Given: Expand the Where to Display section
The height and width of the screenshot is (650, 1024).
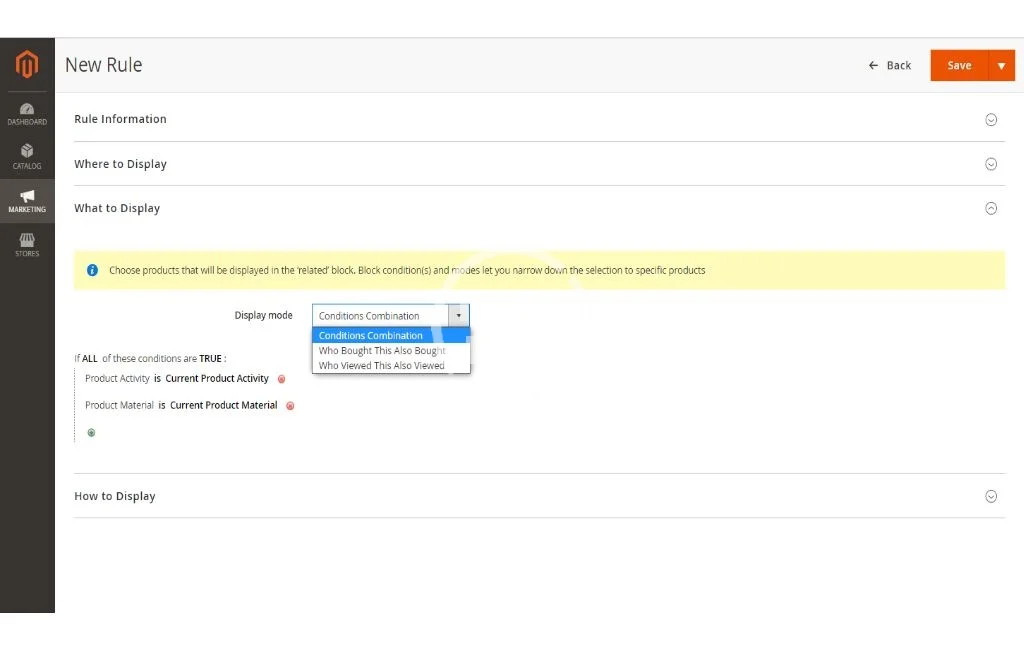Looking at the screenshot, I should tap(991, 164).
